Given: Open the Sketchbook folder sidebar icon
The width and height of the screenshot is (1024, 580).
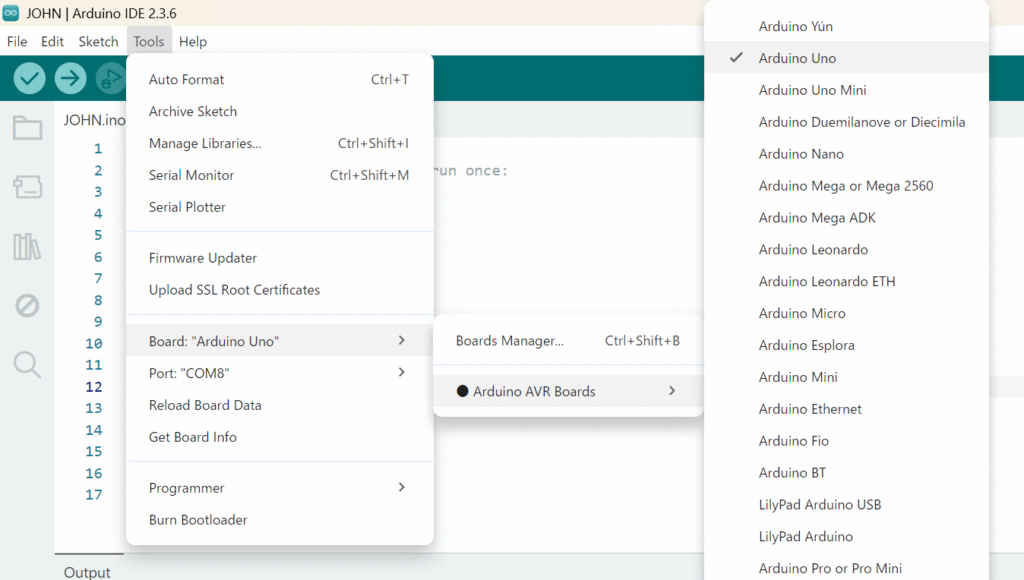Looking at the screenshot, I should [27, 127].
